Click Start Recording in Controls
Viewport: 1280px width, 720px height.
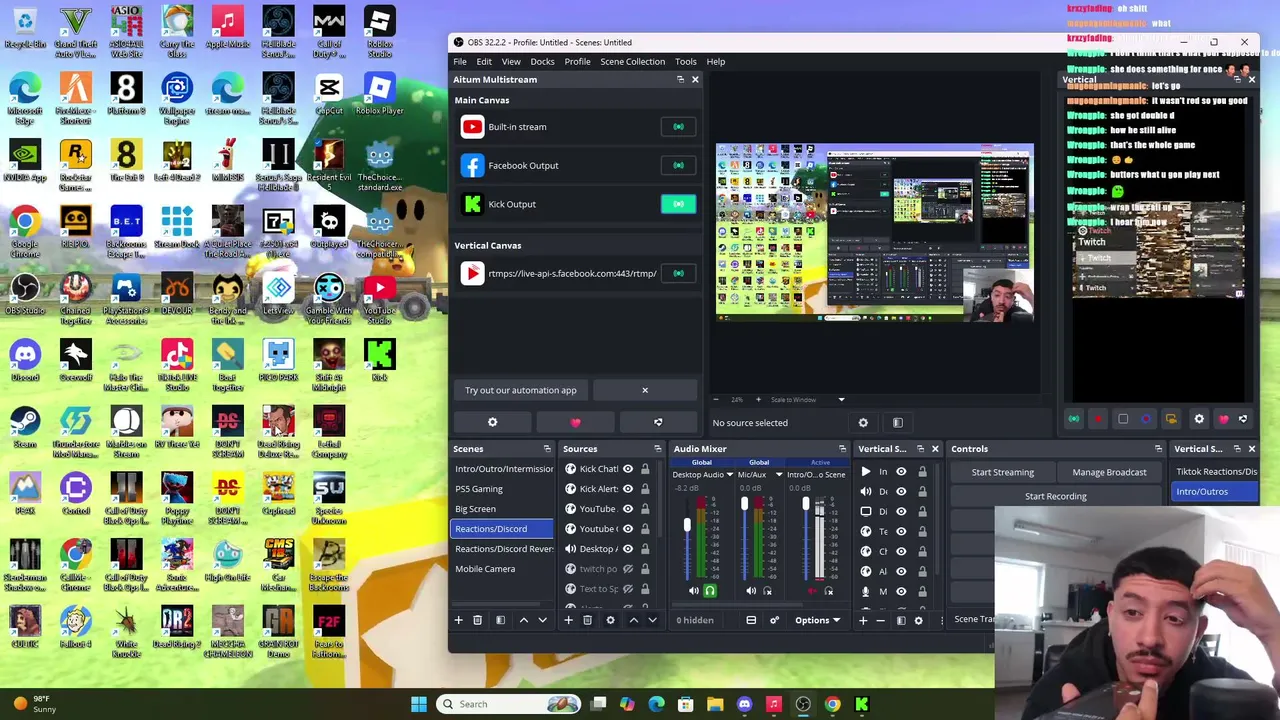(1056, 496)
